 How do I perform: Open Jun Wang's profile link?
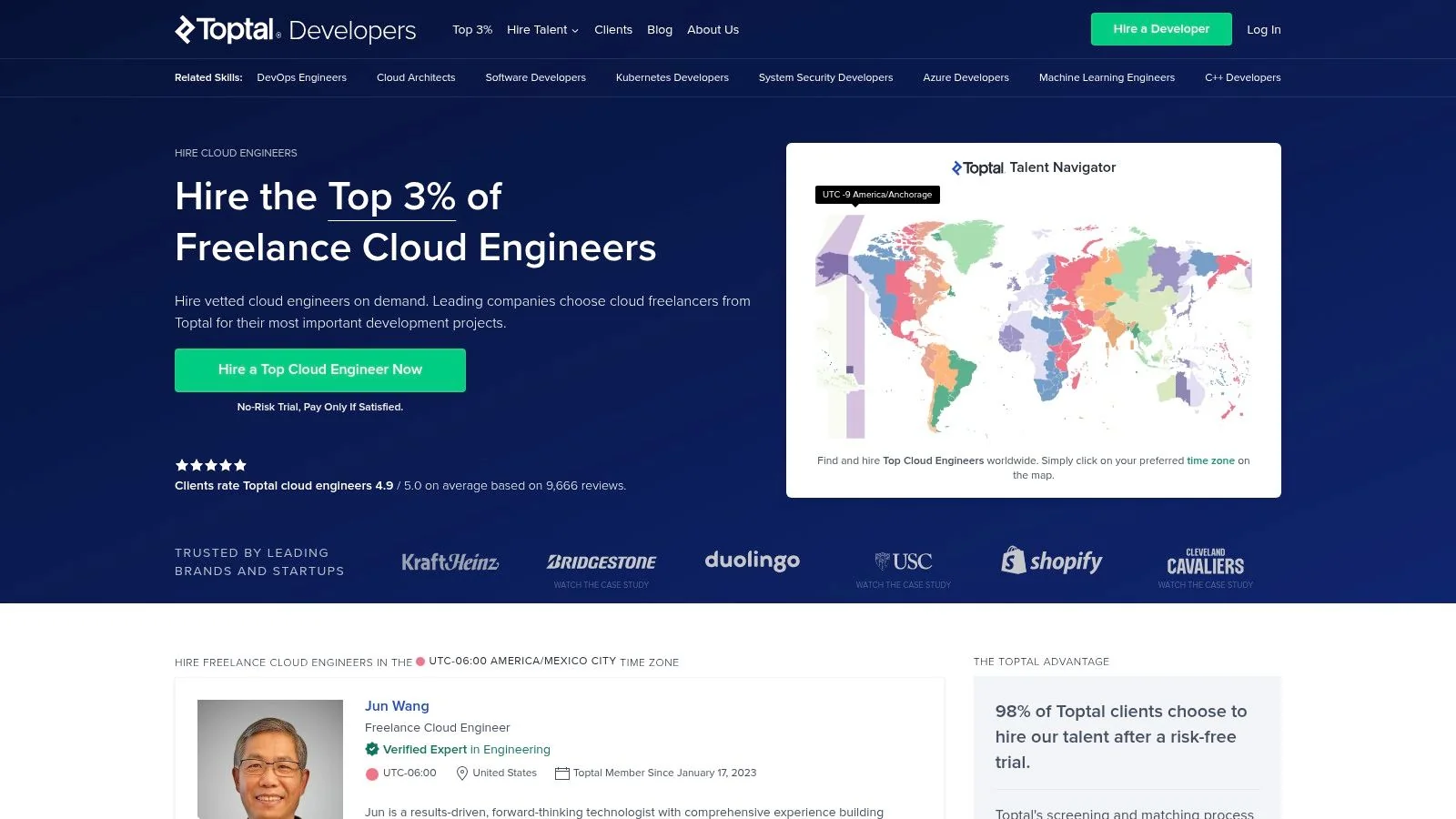(396, 706)
